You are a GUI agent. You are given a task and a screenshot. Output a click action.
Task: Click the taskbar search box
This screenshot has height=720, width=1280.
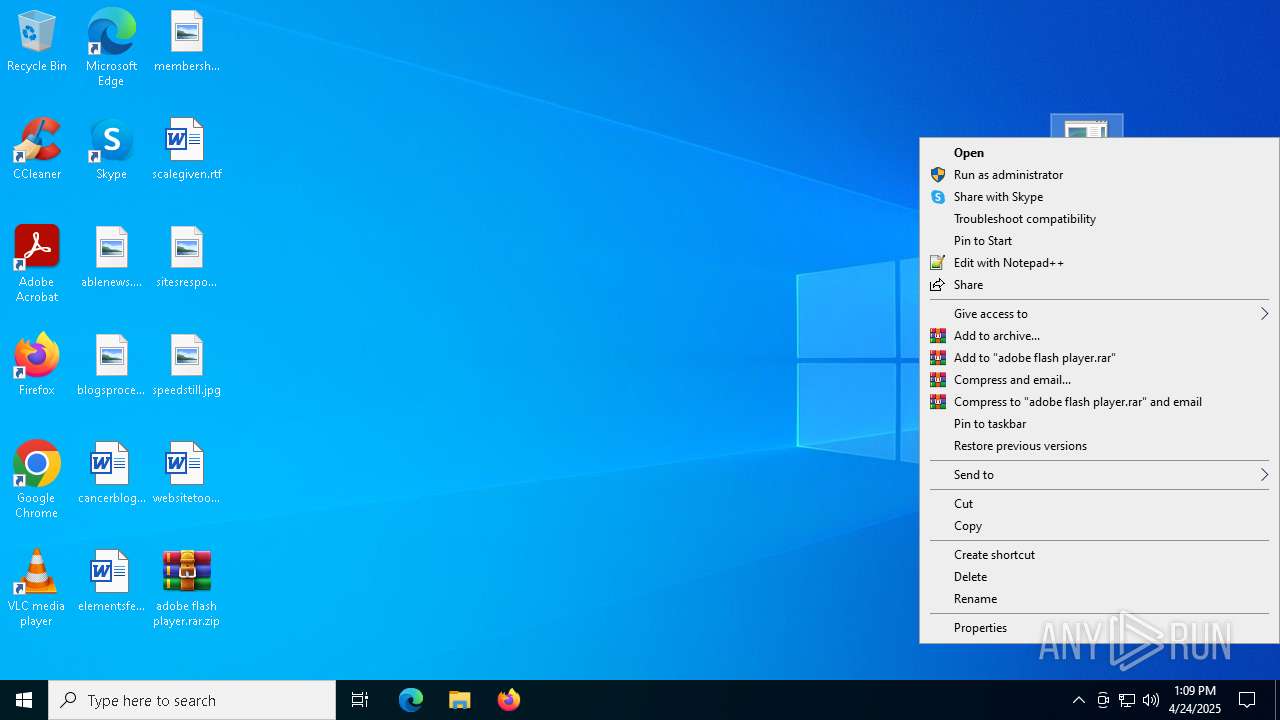(192, 700)
